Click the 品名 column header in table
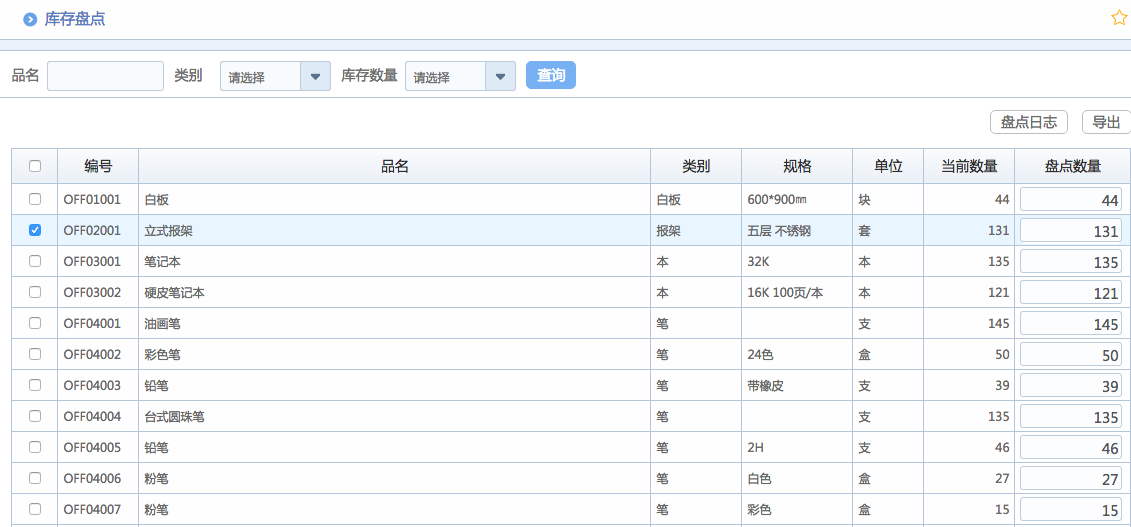The width and height of the screenshot is (1131, 527). 394,167
